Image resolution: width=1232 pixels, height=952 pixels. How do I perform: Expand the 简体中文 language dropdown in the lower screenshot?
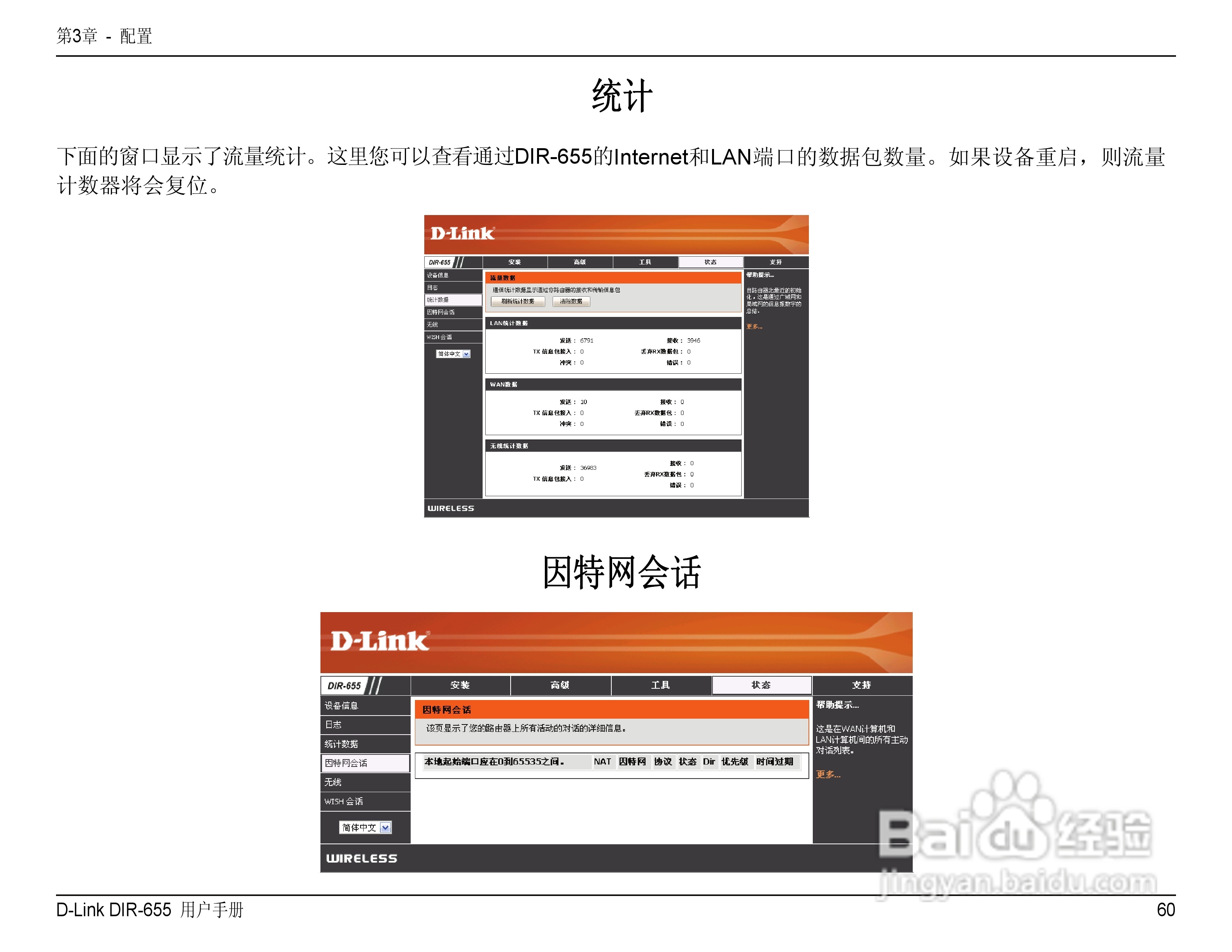[x=385, y=827]
